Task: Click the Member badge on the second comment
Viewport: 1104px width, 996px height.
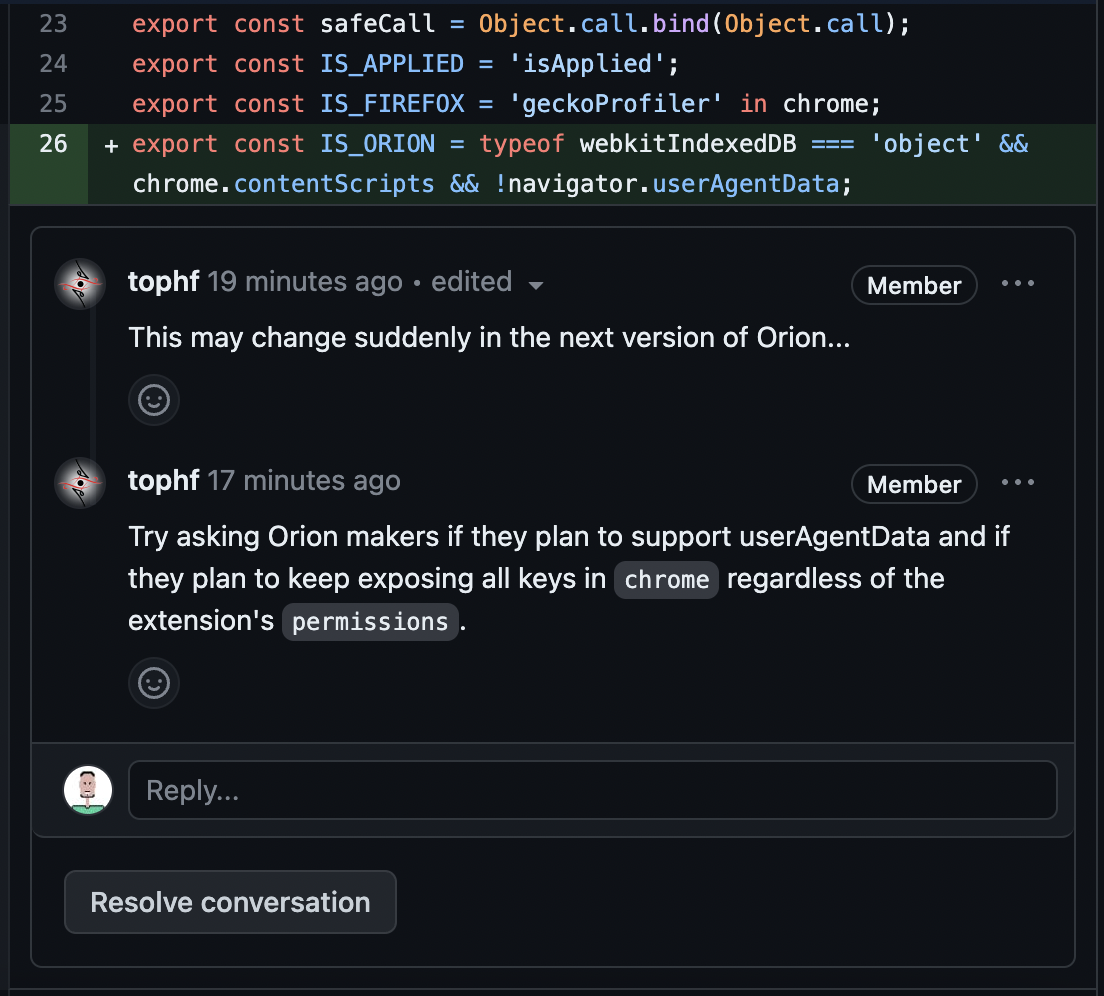Action: (913, 484)
